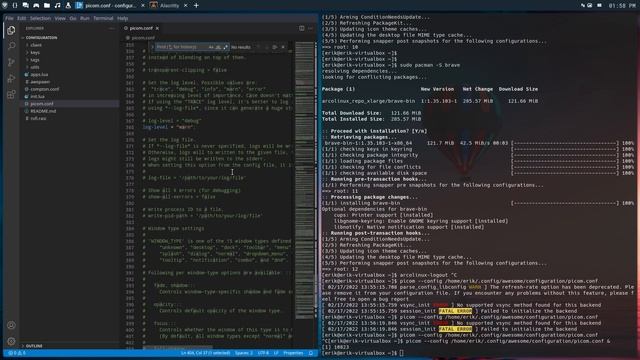Open apps.lua in the explorer
The image size is (640, 360).
(39, 74)
